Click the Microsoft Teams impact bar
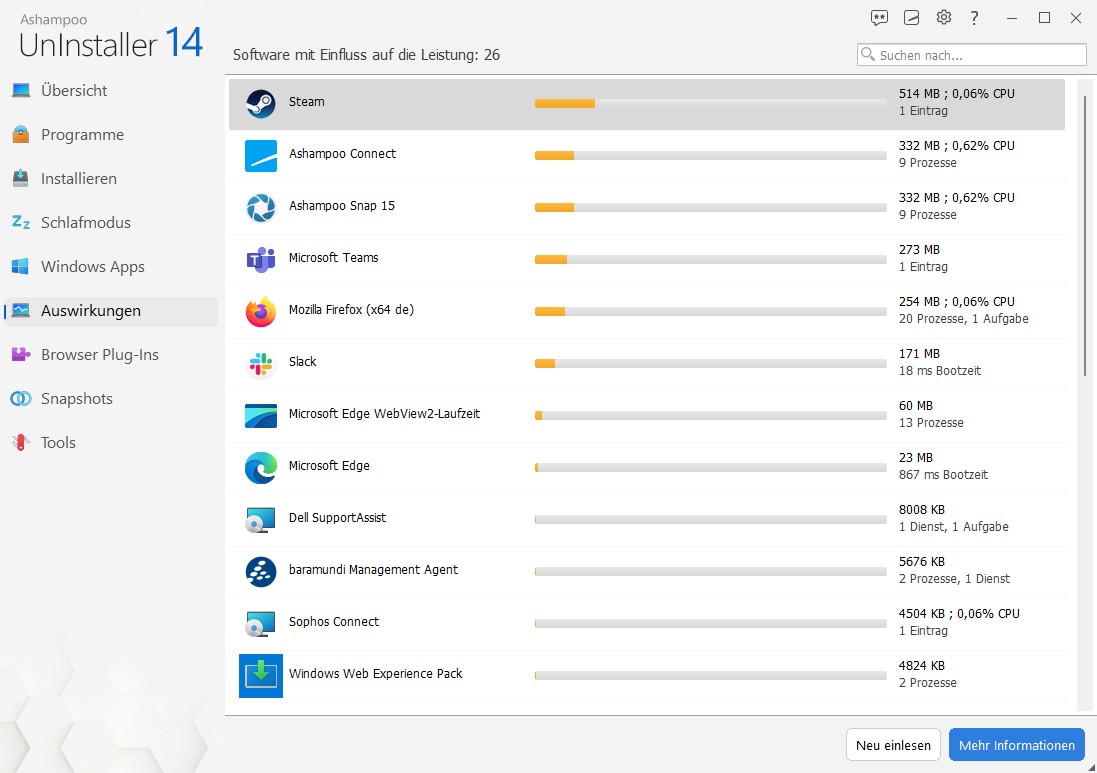The image size is (1097, 773). point(710,260)
